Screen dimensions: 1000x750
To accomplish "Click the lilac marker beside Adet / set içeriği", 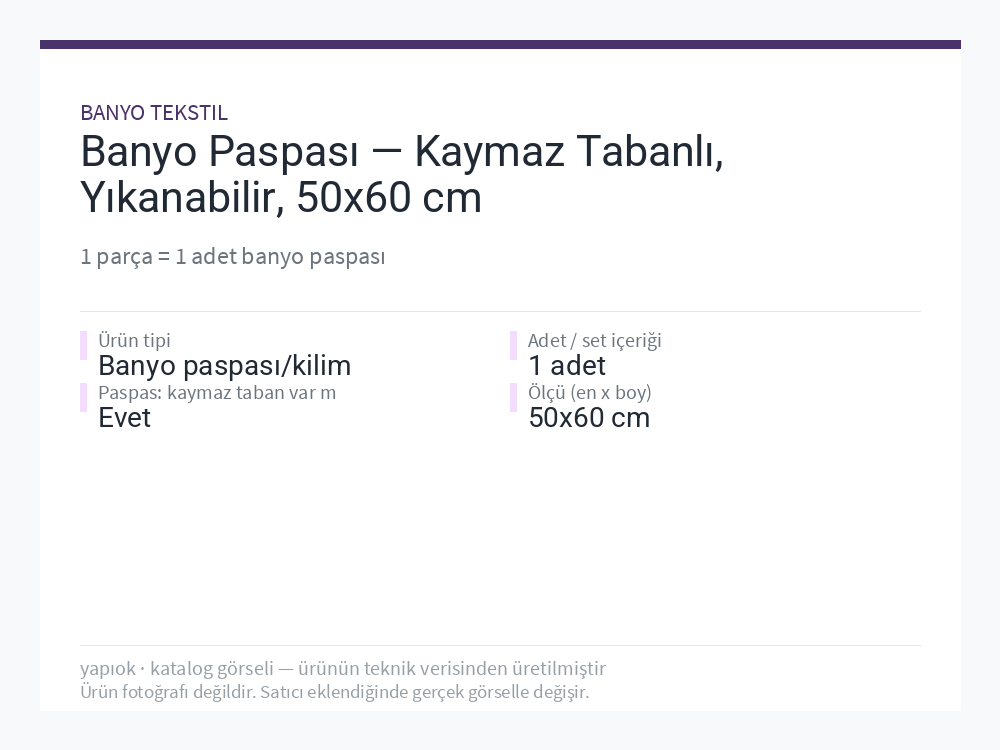I will pyautogui.click(x=513, y=345).
